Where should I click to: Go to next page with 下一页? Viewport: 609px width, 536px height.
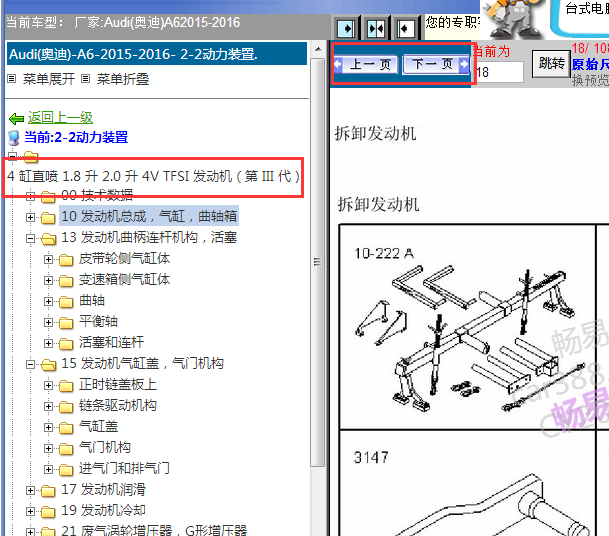pos(436,64)
